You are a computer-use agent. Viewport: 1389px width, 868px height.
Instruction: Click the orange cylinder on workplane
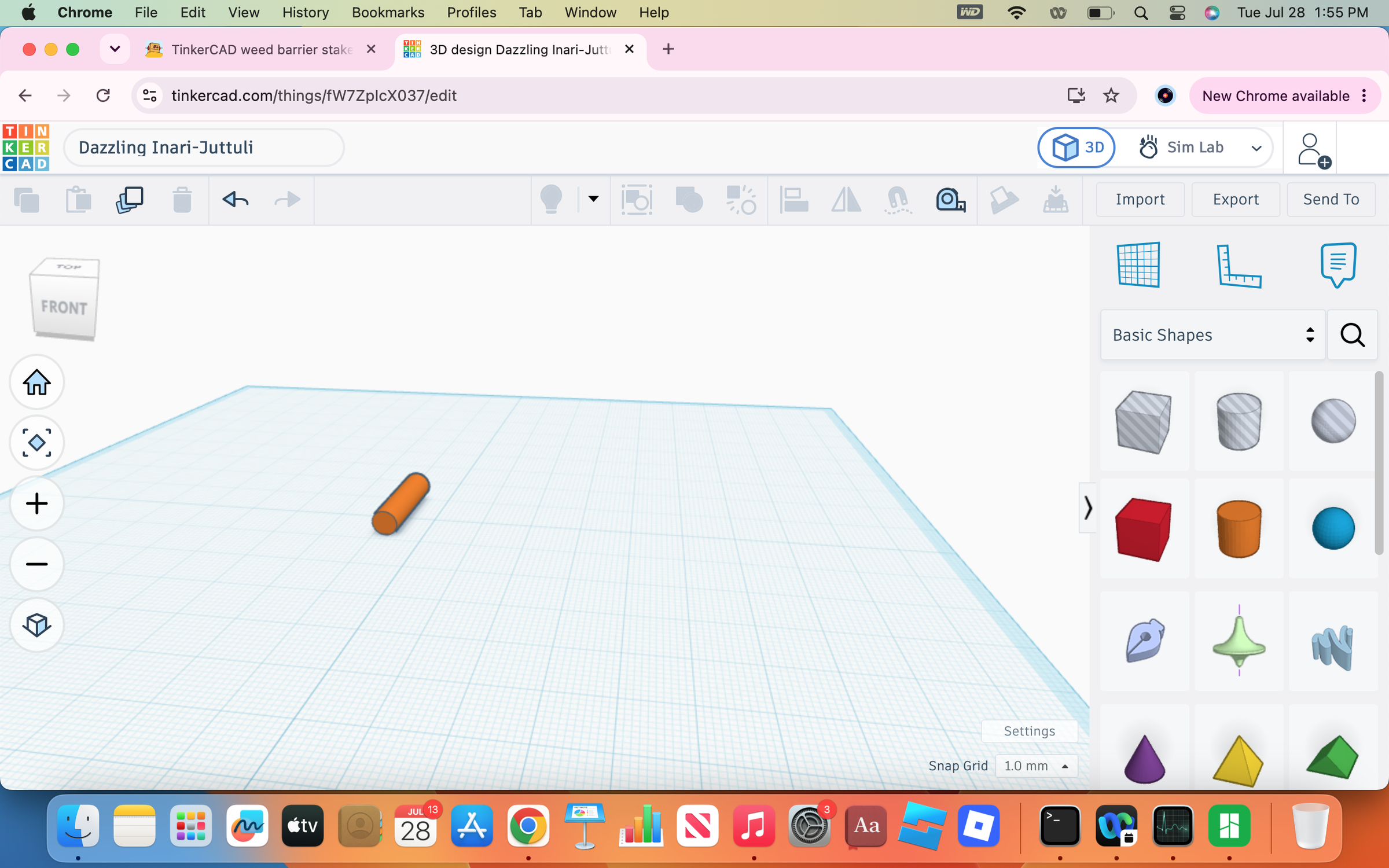tap(400, 504)
